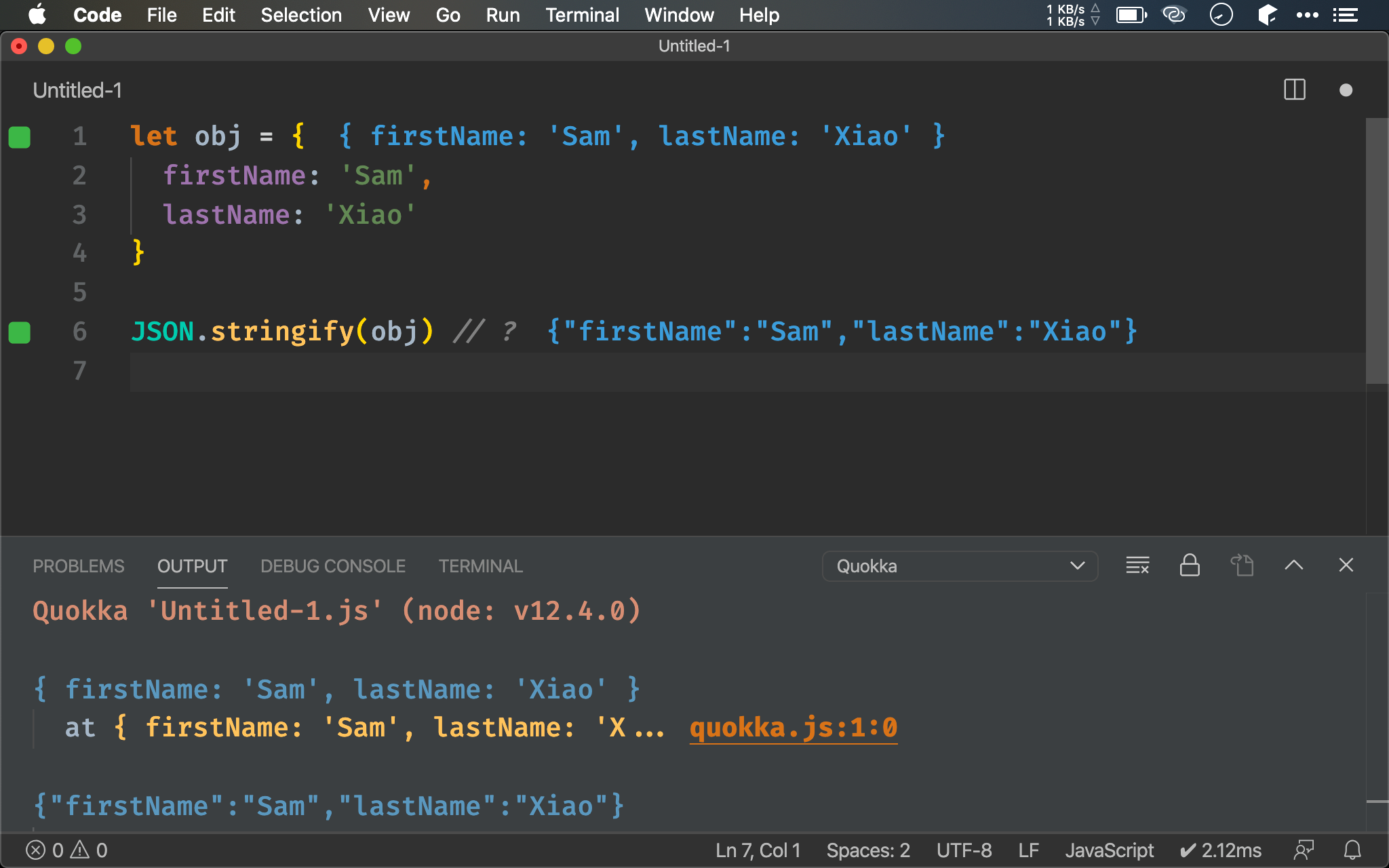
Task: Click the network speed menu bar indicator
Action: click(1072, 15)
